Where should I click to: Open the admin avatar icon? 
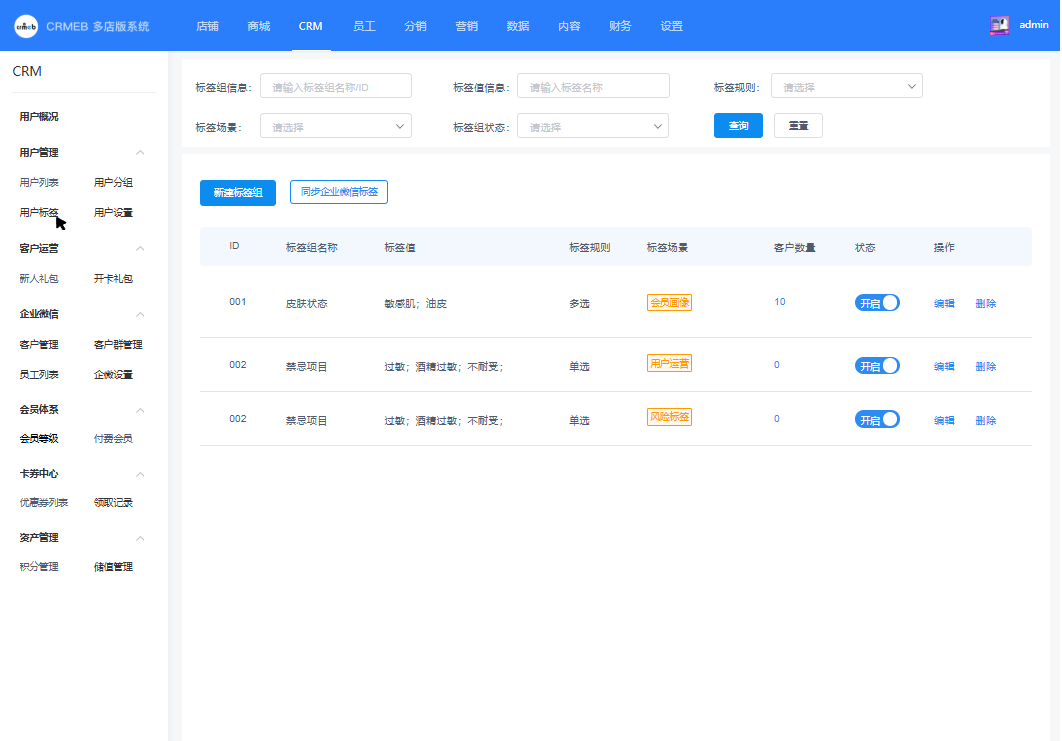tap(999, 25)
